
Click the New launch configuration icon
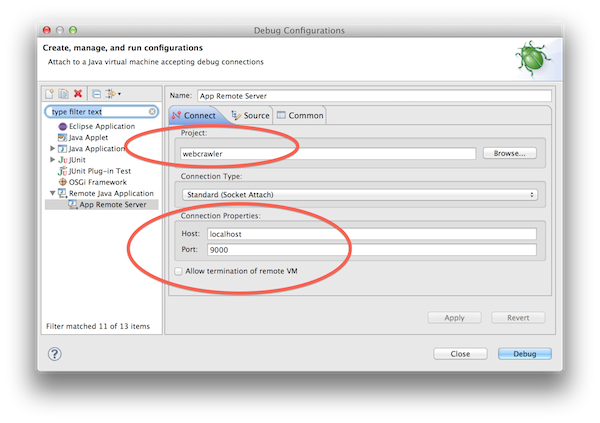click(49, 94)
